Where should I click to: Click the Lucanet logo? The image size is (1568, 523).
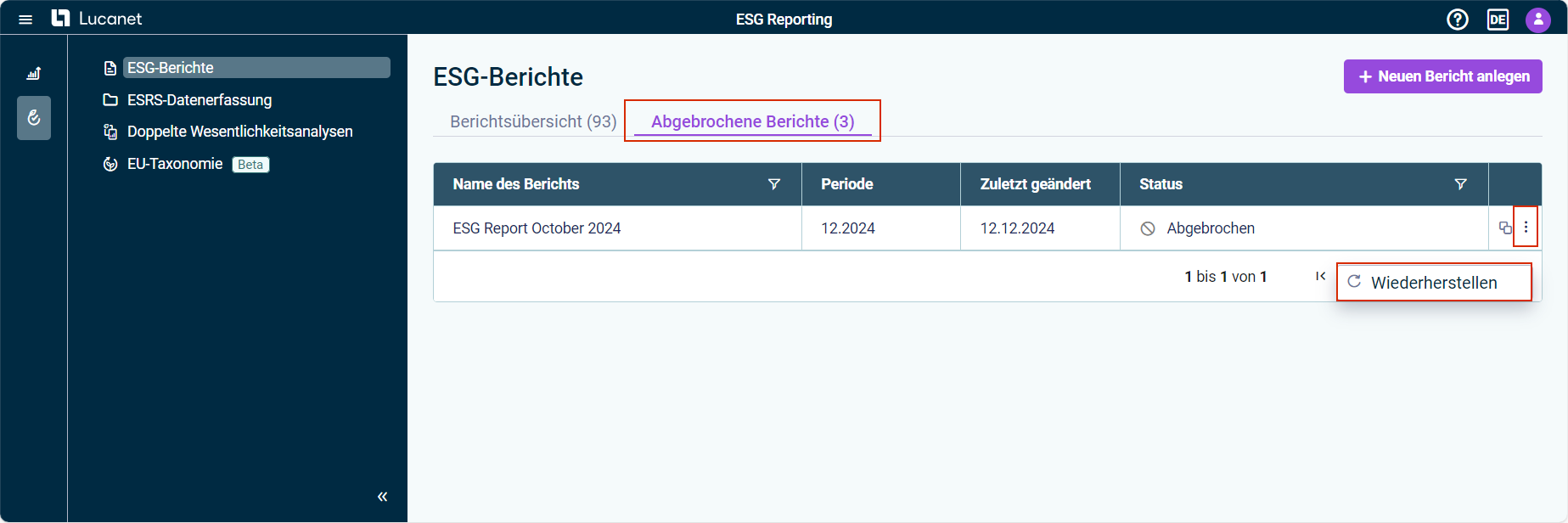click(x=97, y=19)
